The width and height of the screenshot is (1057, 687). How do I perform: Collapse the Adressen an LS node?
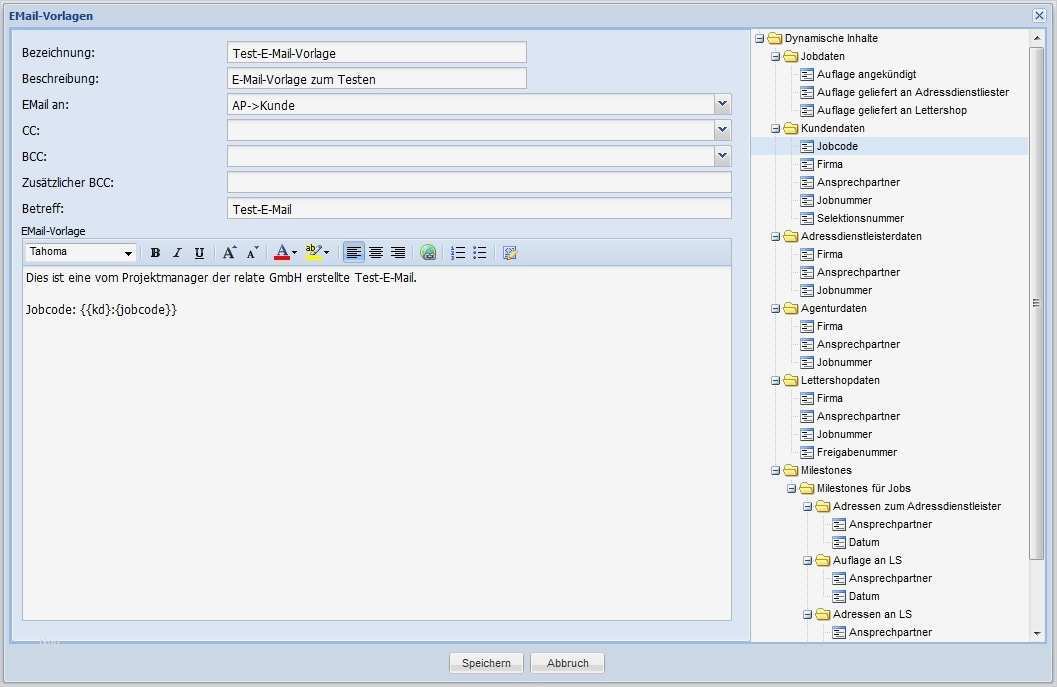(x=808, y=614)
